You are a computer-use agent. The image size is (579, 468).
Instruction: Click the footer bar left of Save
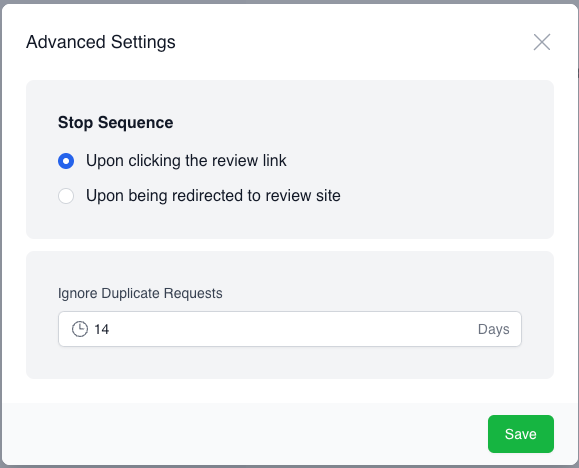[244, 434]
